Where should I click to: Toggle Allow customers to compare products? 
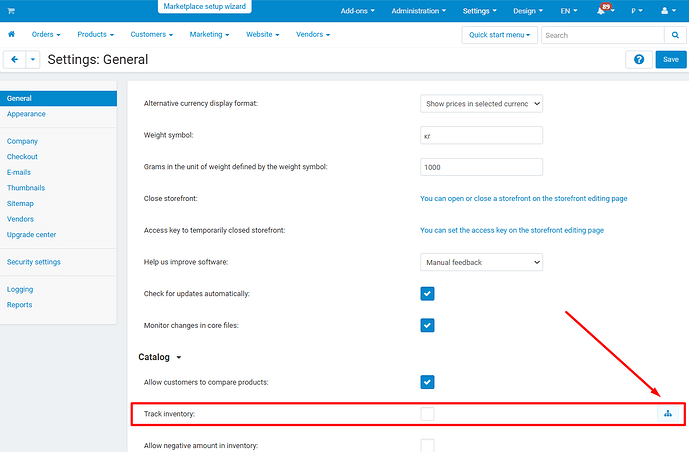tap(427, 382)
